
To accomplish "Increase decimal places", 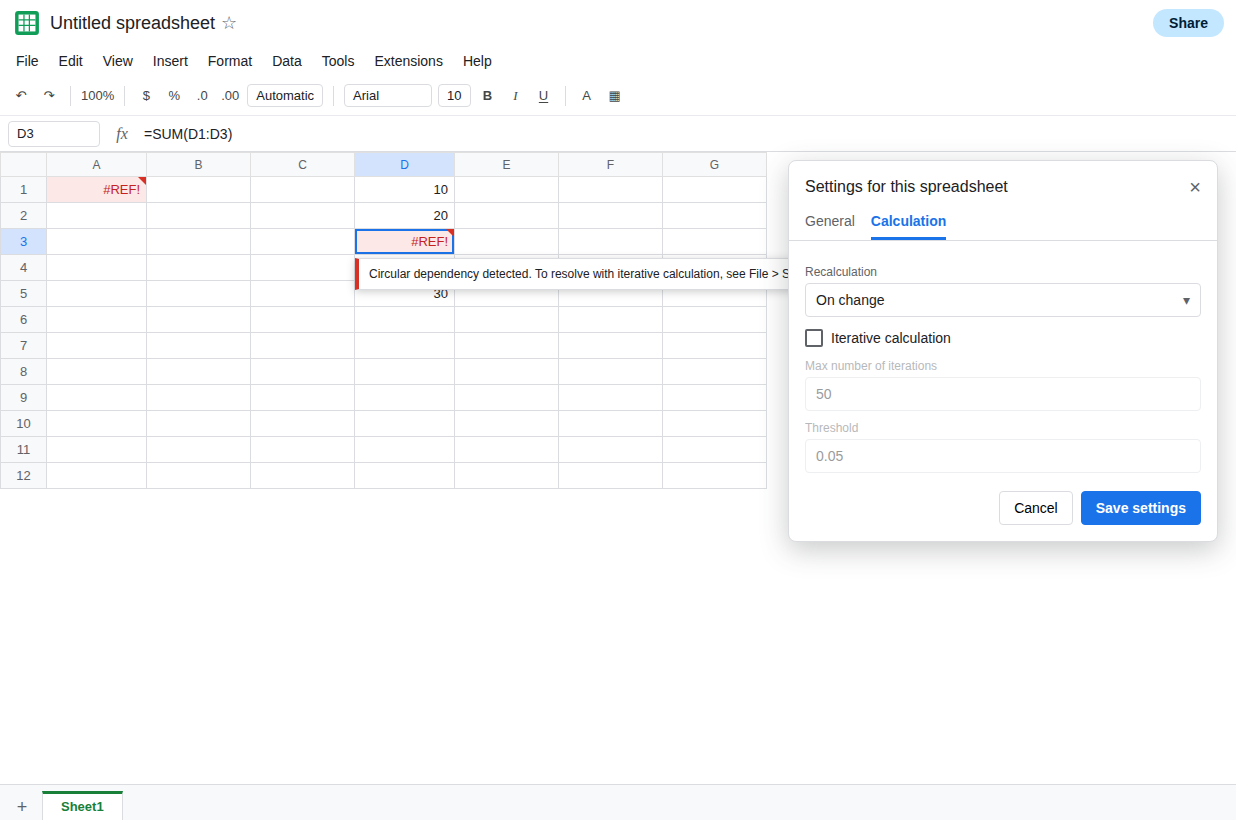I will point(230,96).
